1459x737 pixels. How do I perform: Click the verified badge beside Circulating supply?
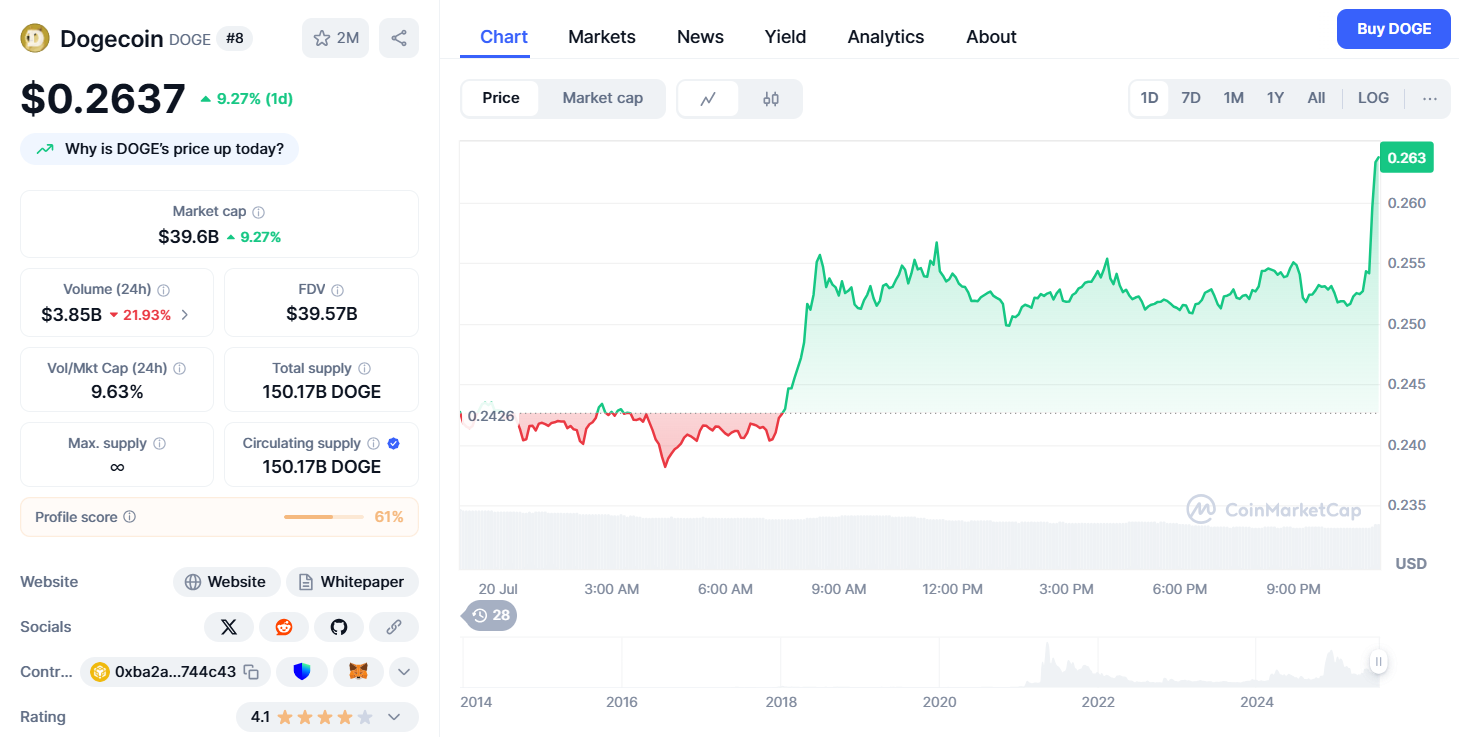394,443
